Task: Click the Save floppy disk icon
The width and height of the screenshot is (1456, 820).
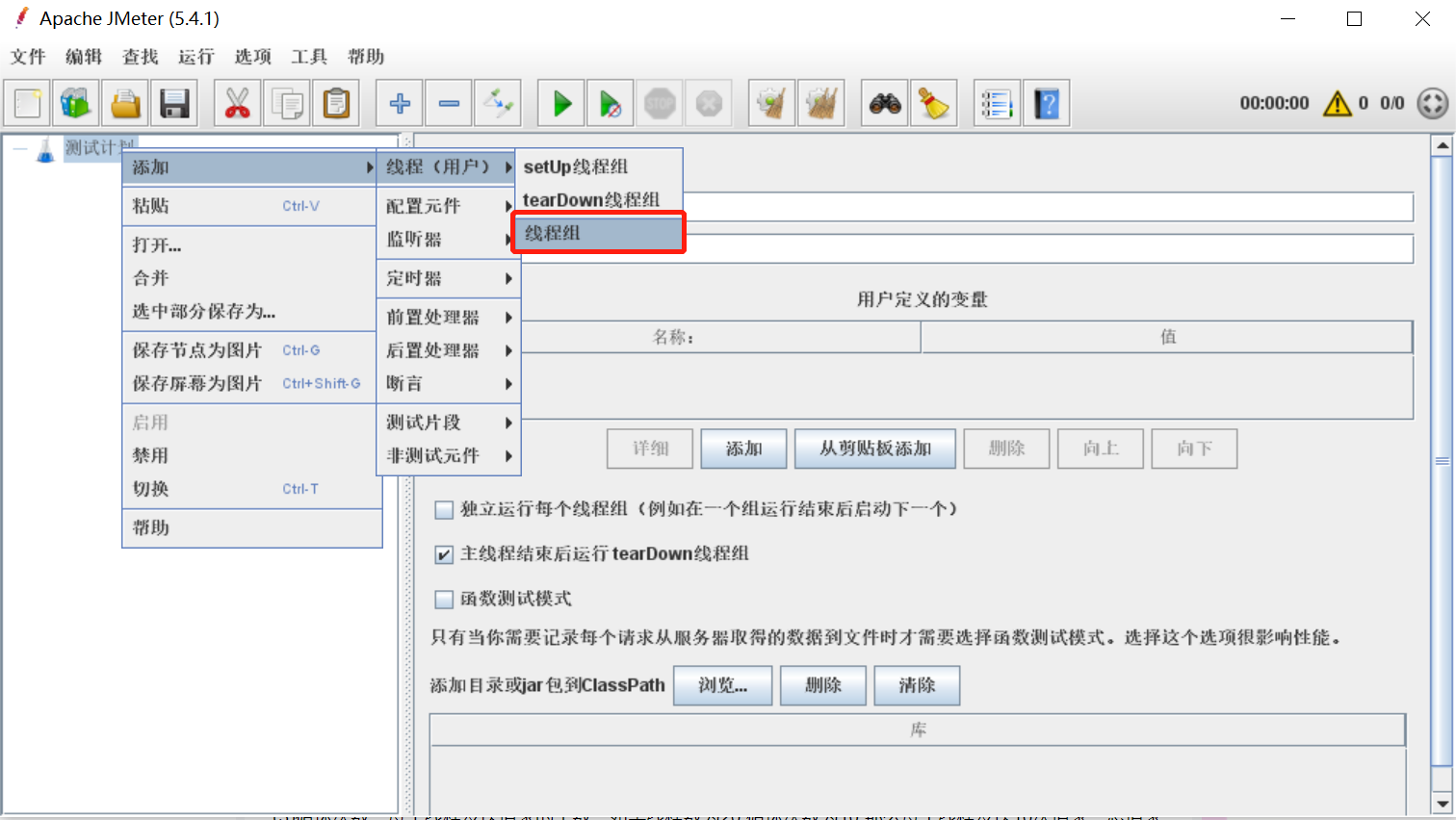Action: tap(174, 103)
